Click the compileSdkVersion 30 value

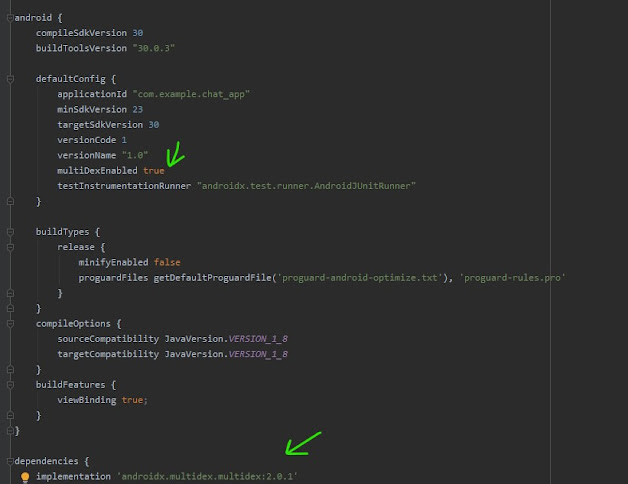[138, 33]
